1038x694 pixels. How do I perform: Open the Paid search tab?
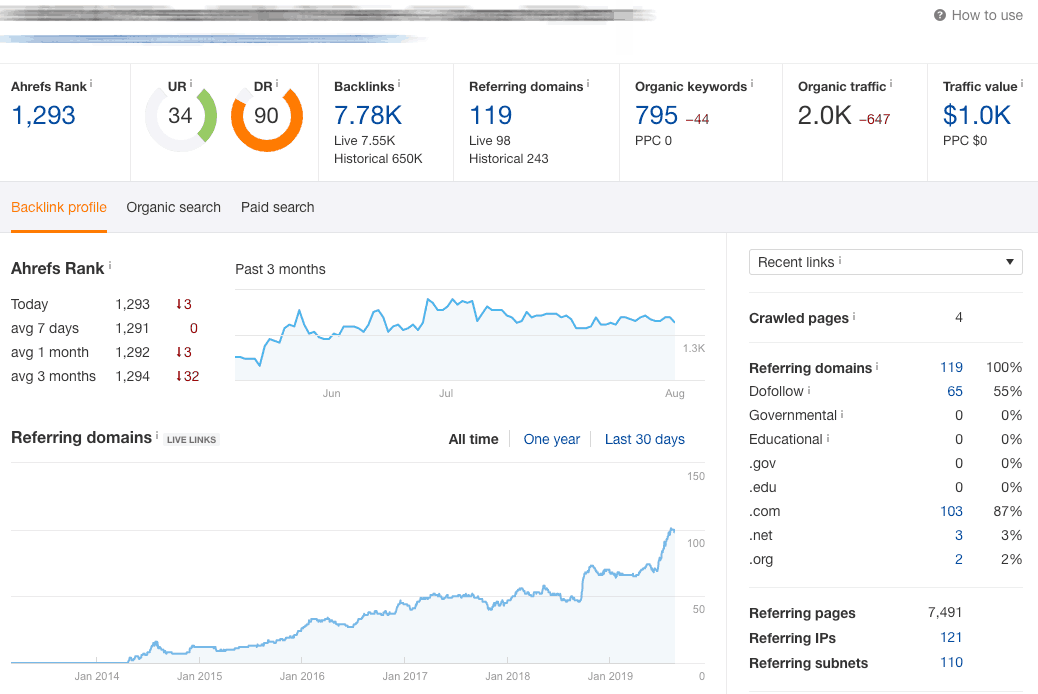(x=277, y=207)
